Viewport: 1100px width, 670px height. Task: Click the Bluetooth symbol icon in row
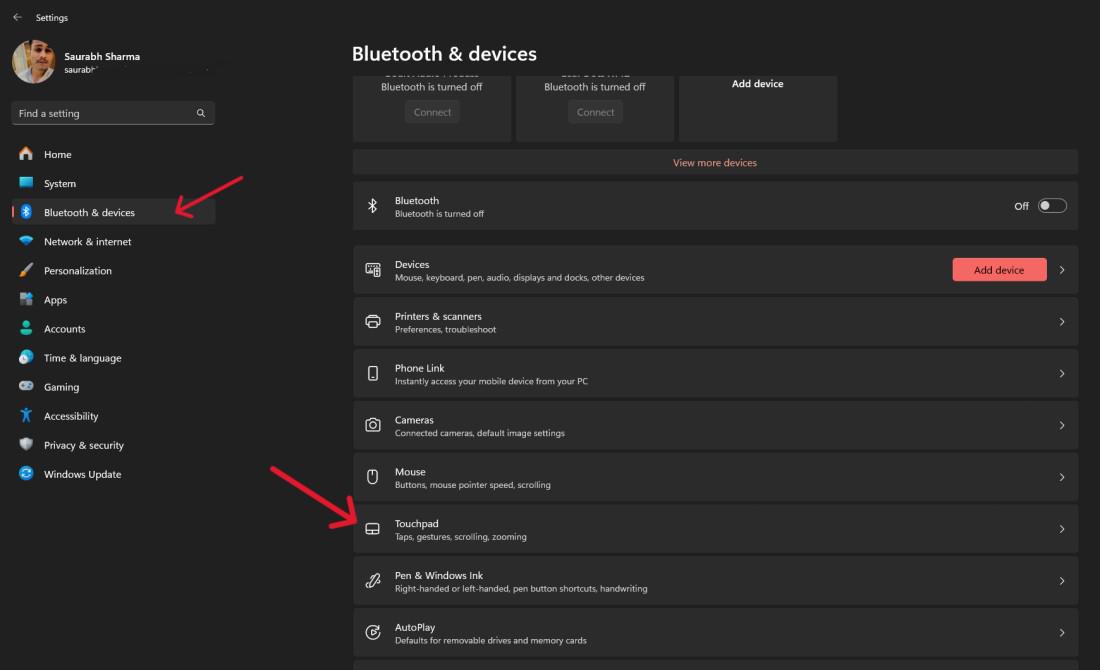pos(373,206)
